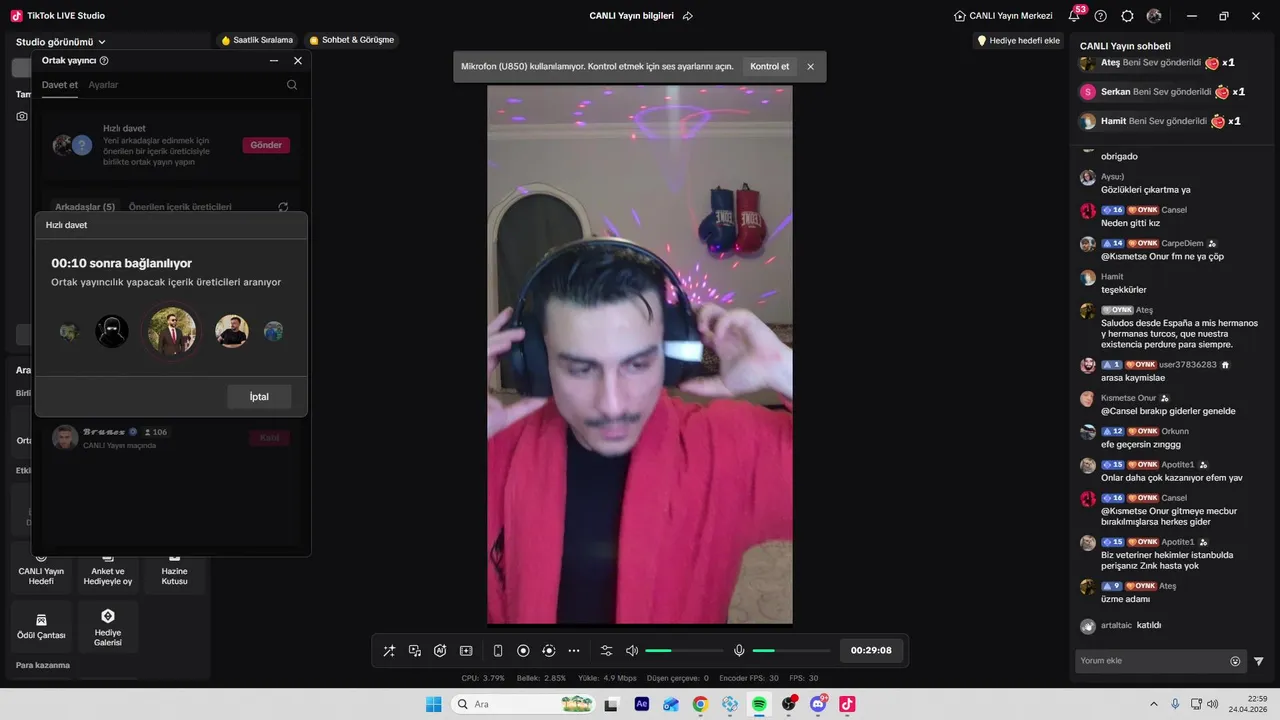Open the media and music icon in toolbar
The width and height of the screenshot is (1280, 720).
tap(415, 651)
